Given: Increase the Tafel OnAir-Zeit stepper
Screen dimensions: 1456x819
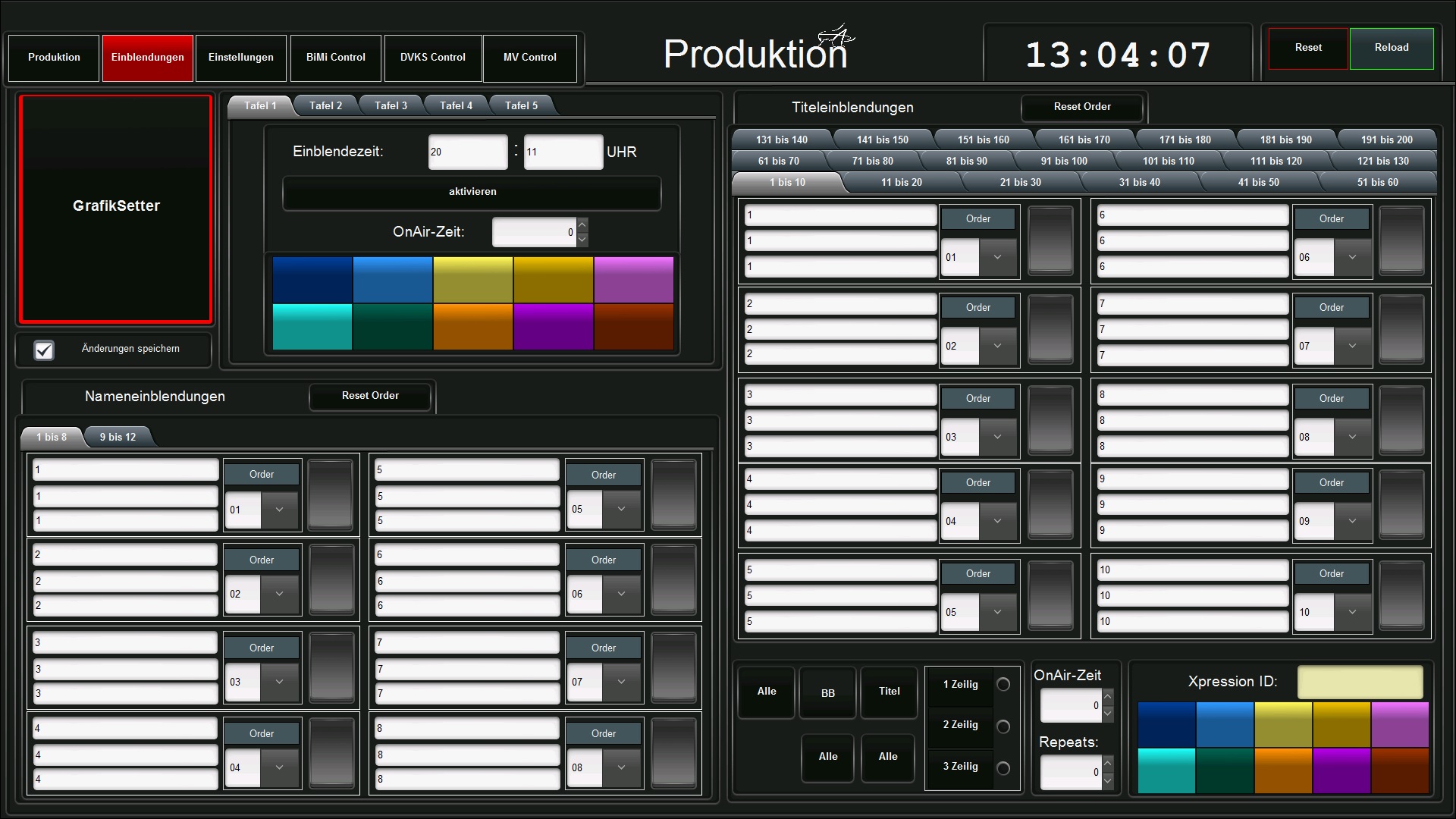Looking at the screenshot, I should (x=582, y=225).
